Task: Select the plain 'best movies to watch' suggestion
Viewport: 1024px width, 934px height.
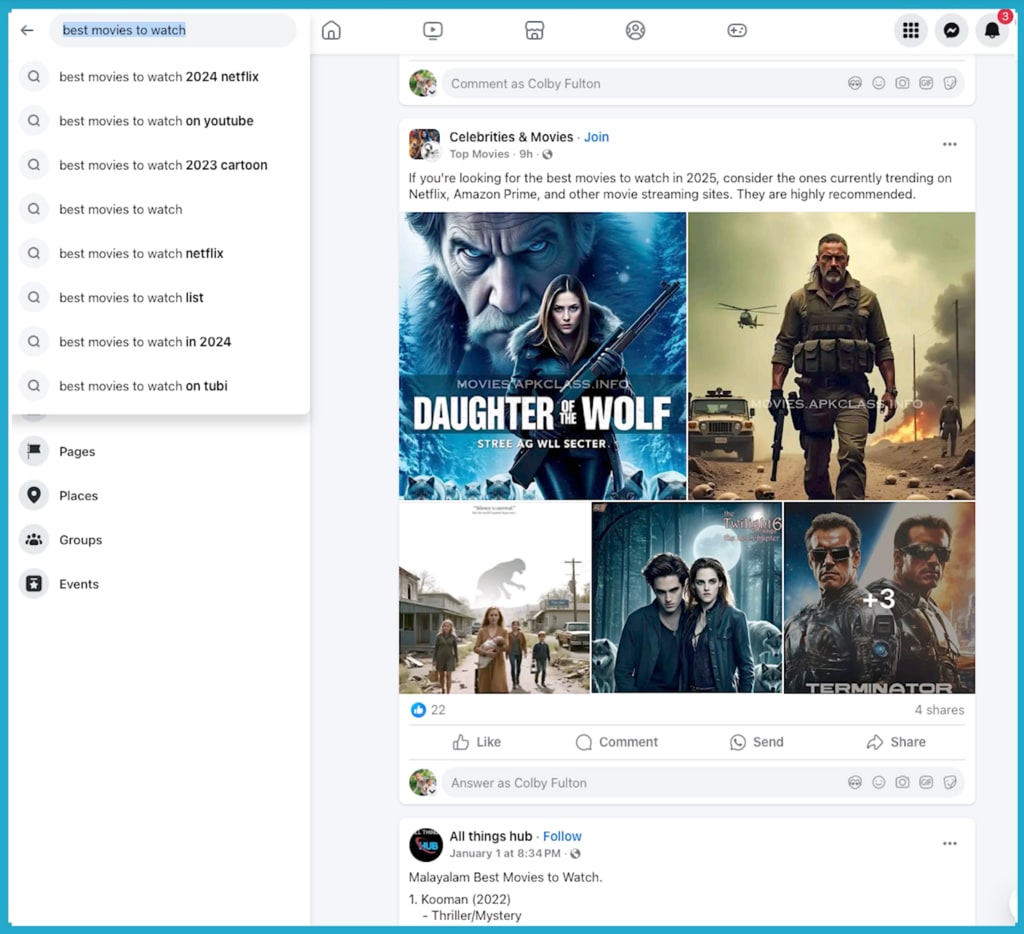Action: pos(160,210)
